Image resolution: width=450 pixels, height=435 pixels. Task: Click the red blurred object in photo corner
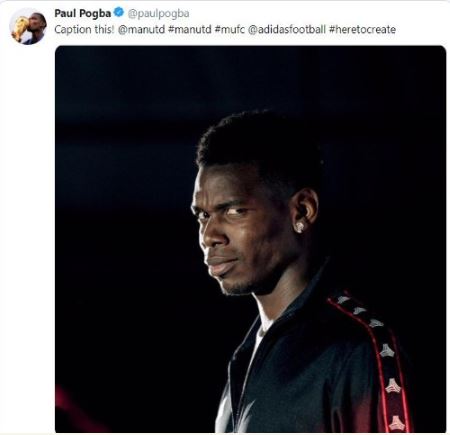[x=72, y=410]
